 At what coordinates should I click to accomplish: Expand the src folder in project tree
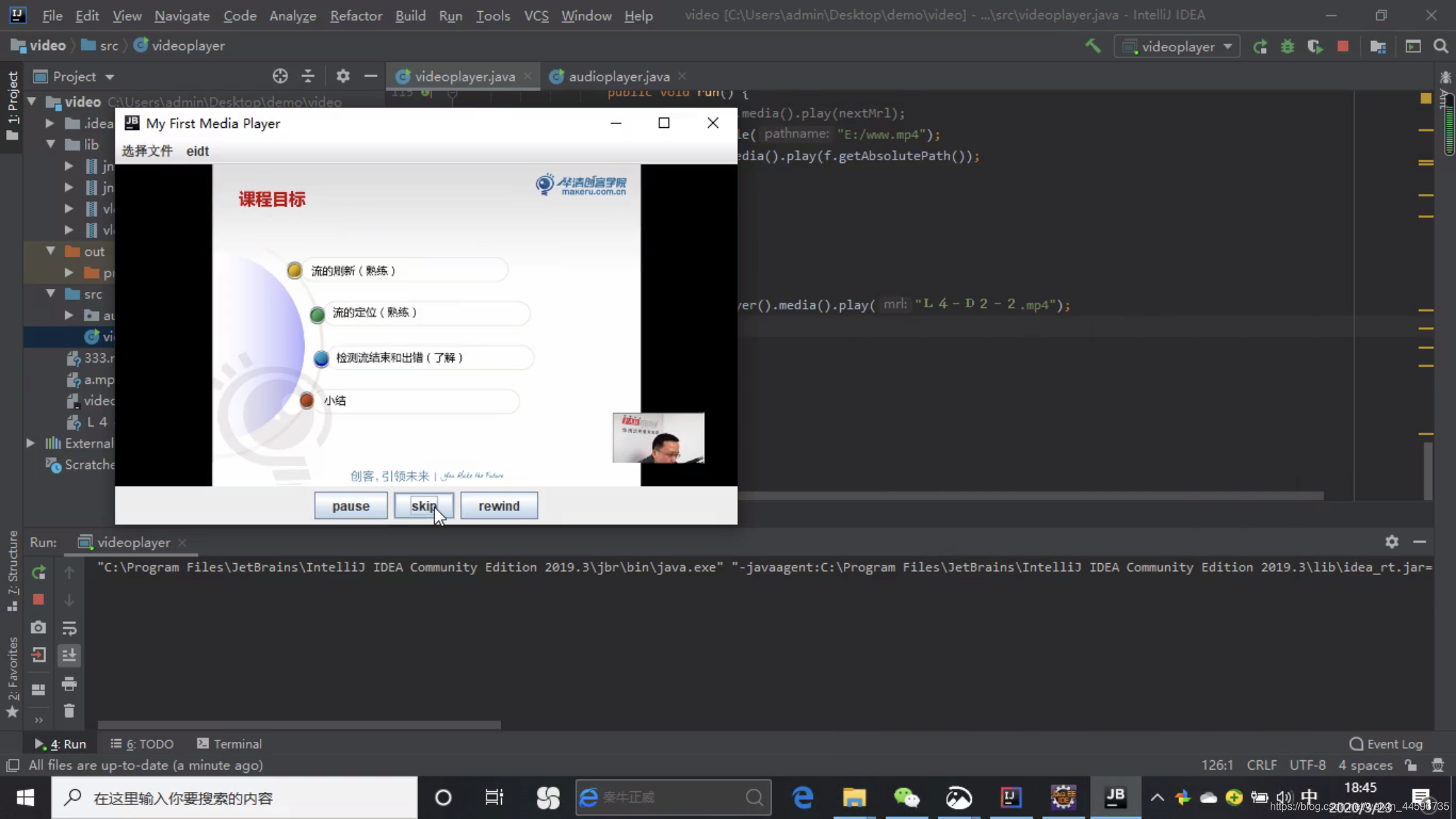click(x=50, y=294)
